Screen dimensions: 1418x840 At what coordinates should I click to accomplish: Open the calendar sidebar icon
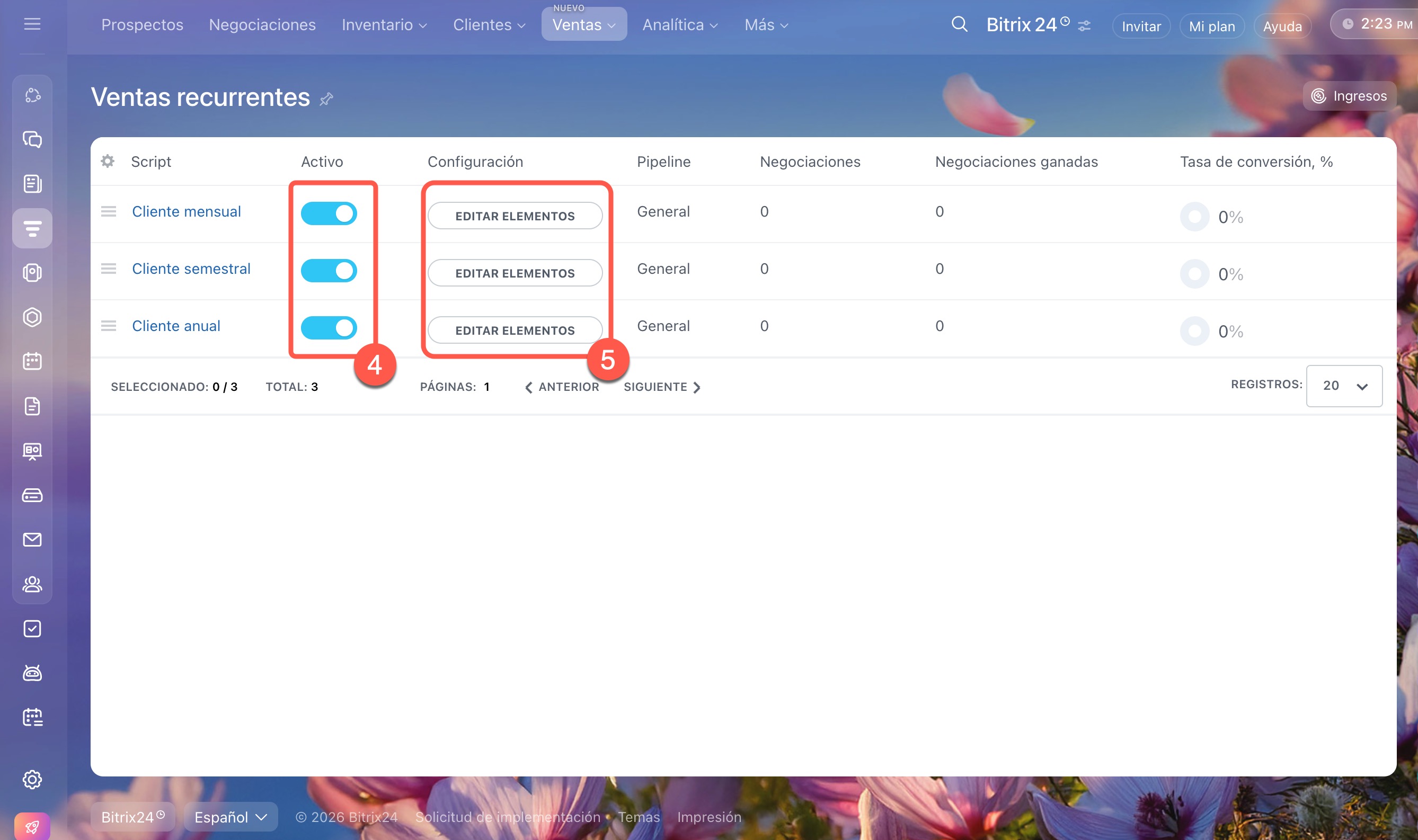coord(32,361)
